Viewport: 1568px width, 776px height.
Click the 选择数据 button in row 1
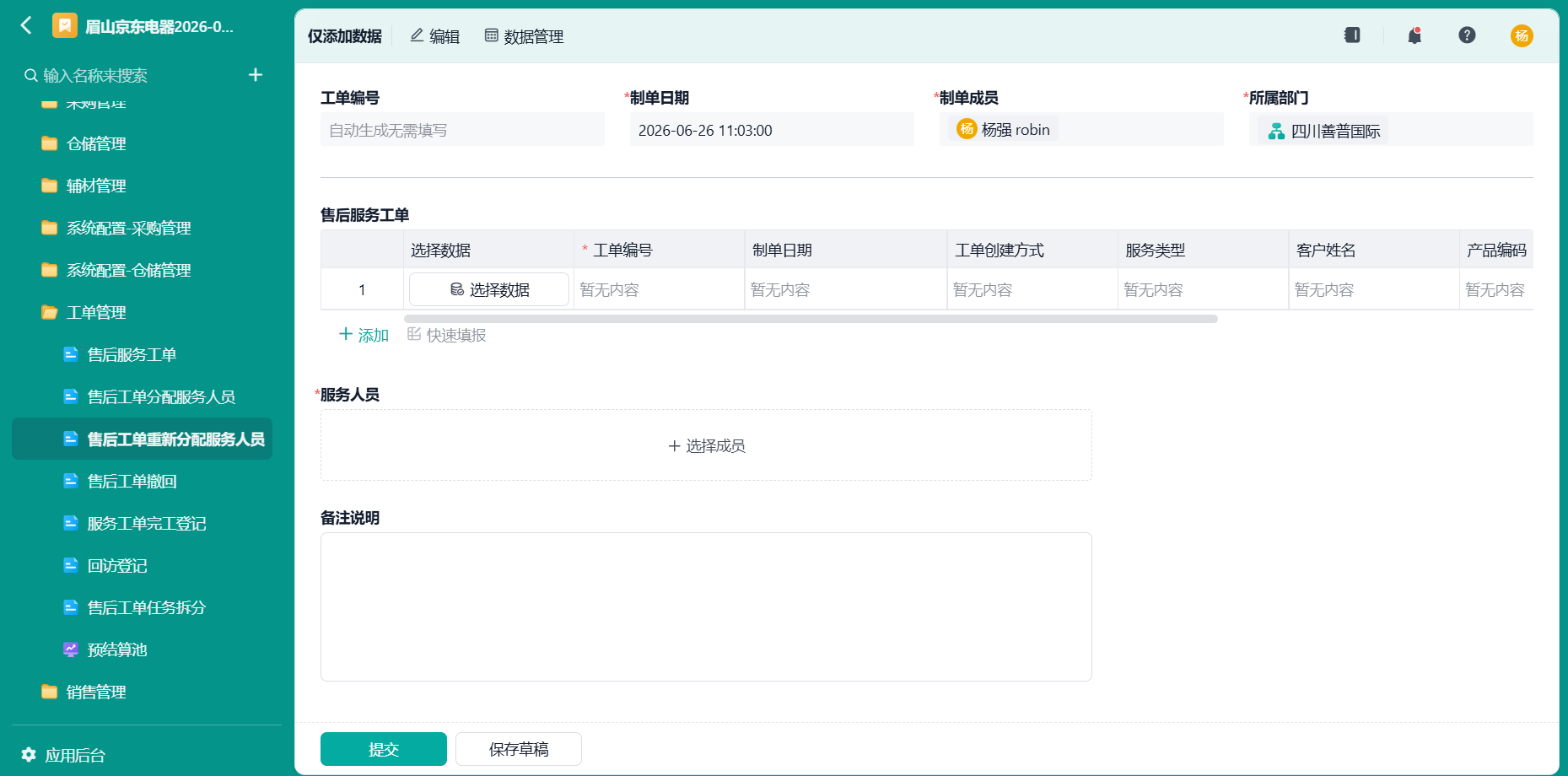(x=489, y=289)
